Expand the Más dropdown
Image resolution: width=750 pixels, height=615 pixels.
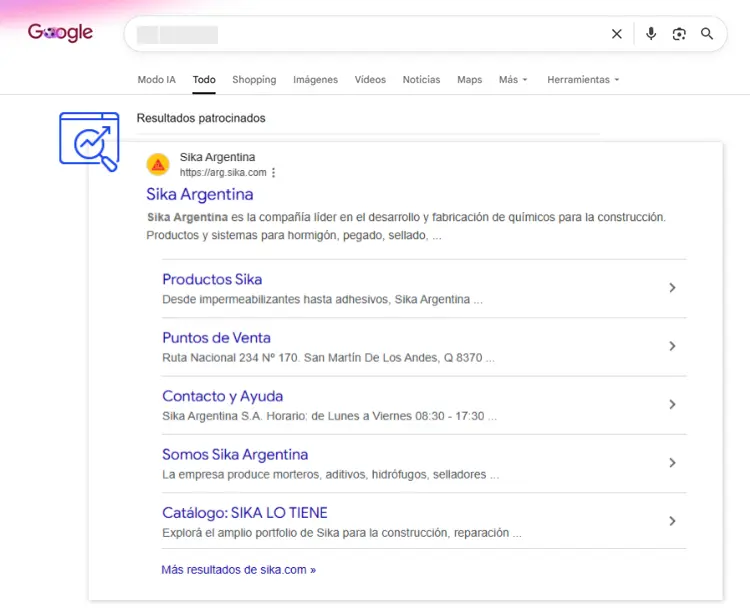(x=513, y=79)
